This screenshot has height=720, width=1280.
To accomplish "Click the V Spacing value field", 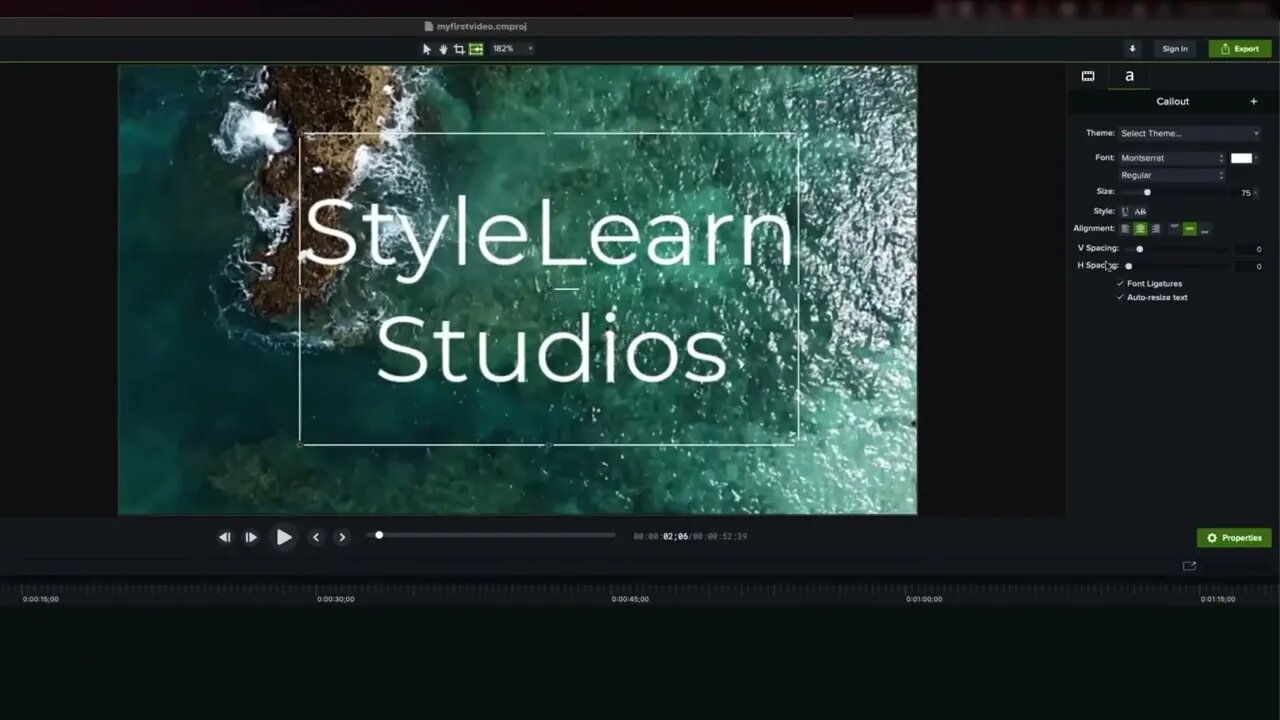I will click(x=1249, y=249).
